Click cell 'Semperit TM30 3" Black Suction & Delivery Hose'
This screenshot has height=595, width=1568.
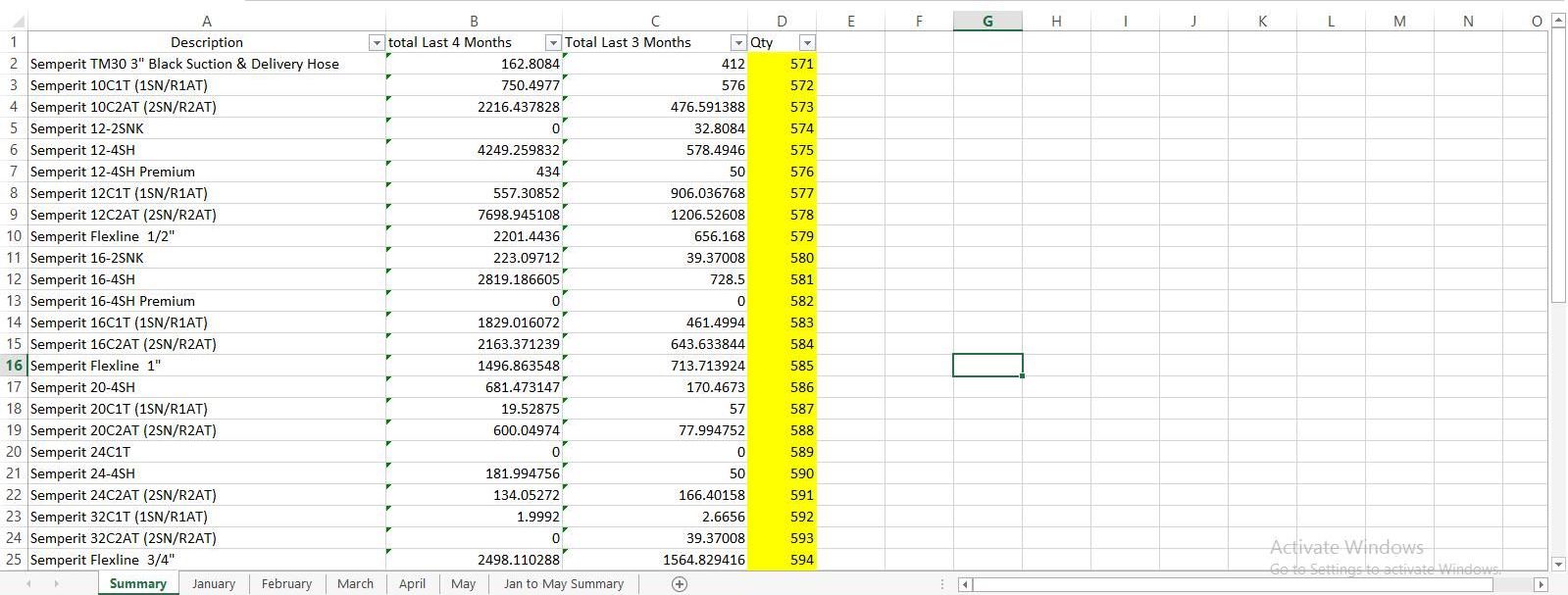pyautogui.click(x=206, y=64)
